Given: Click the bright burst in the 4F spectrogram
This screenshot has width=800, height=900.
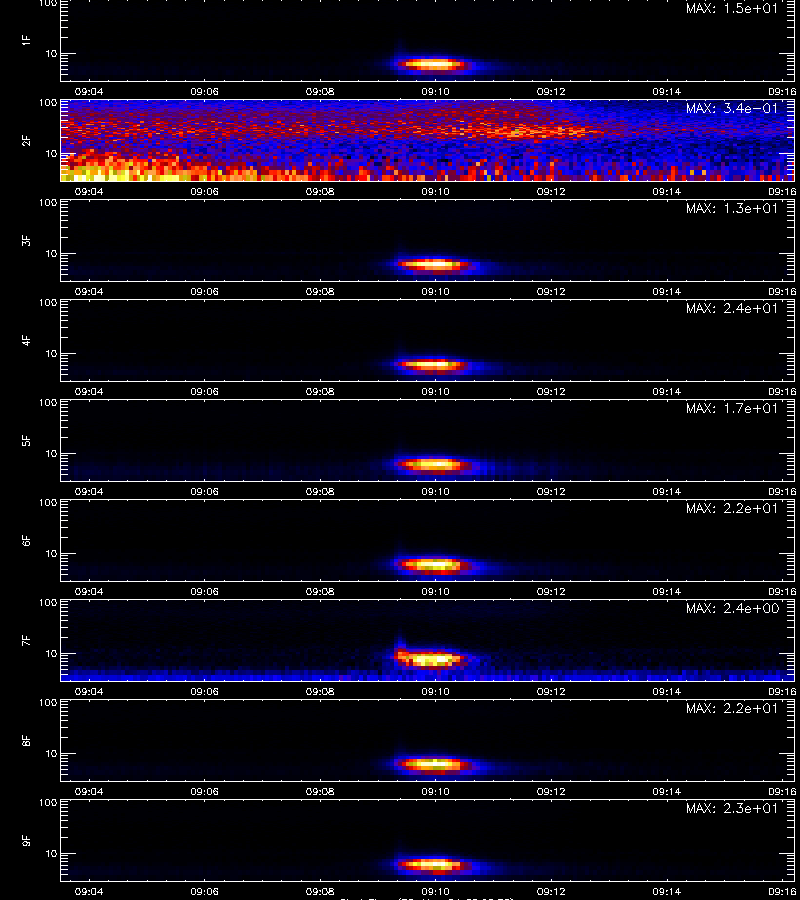Looking at the screenshot, I should pos(434,364).
